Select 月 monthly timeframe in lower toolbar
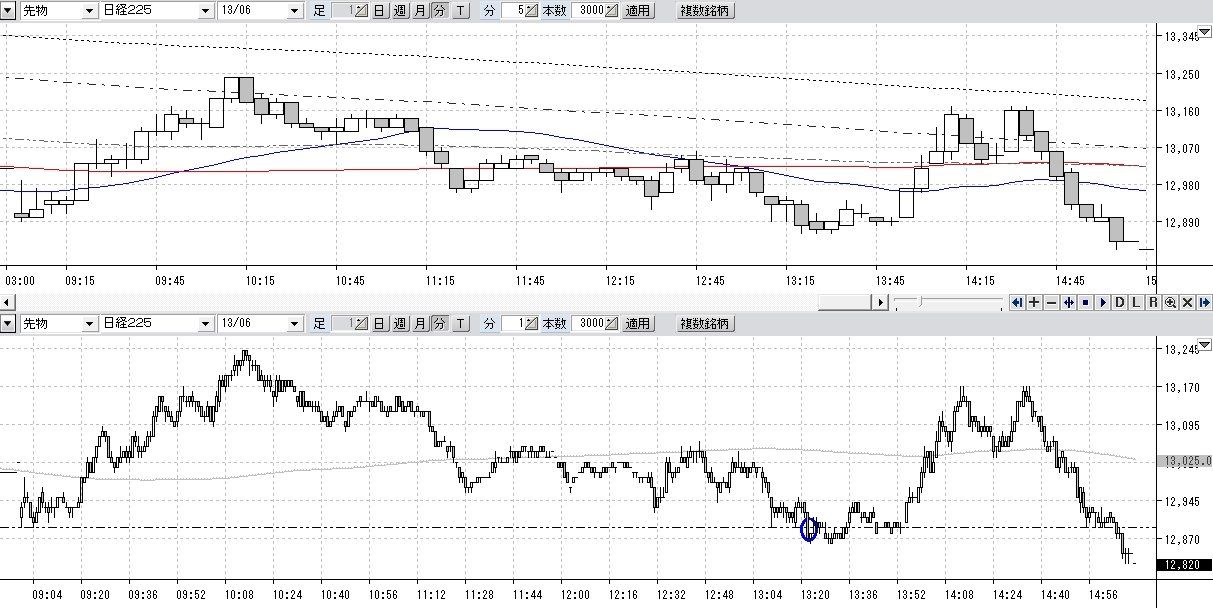Screen dimensions: 1213x608 (x=420, y=324)
